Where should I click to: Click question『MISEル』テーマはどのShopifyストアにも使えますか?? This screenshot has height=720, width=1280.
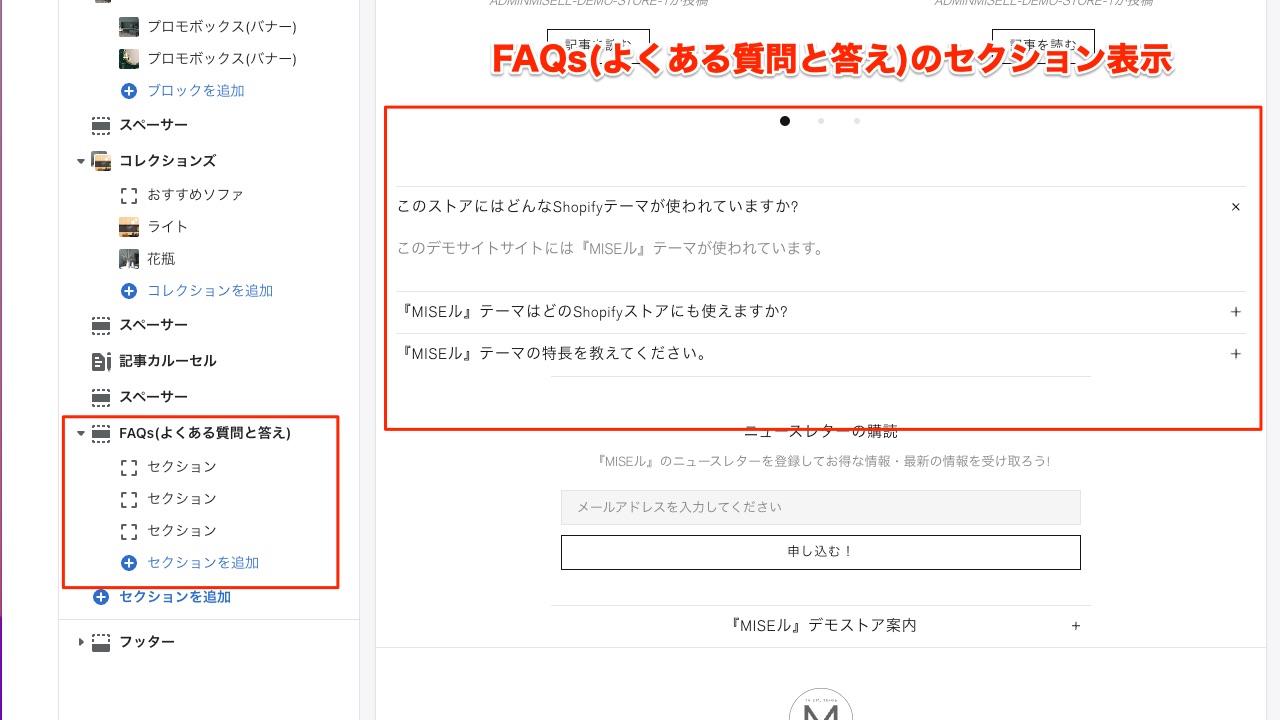click(x=592, y=312)
